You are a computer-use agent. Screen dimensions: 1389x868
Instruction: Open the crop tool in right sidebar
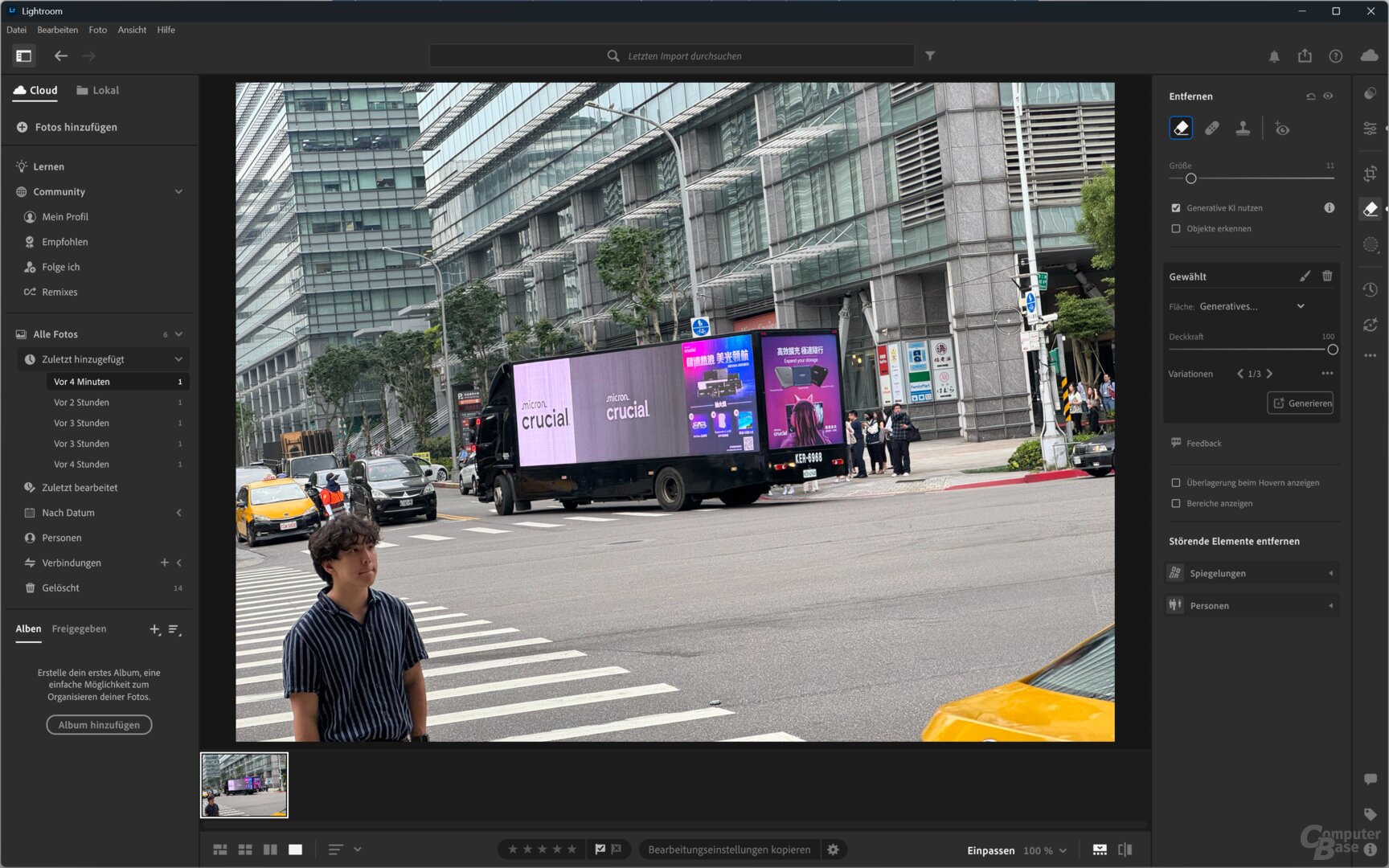(x=1371, y=174)
